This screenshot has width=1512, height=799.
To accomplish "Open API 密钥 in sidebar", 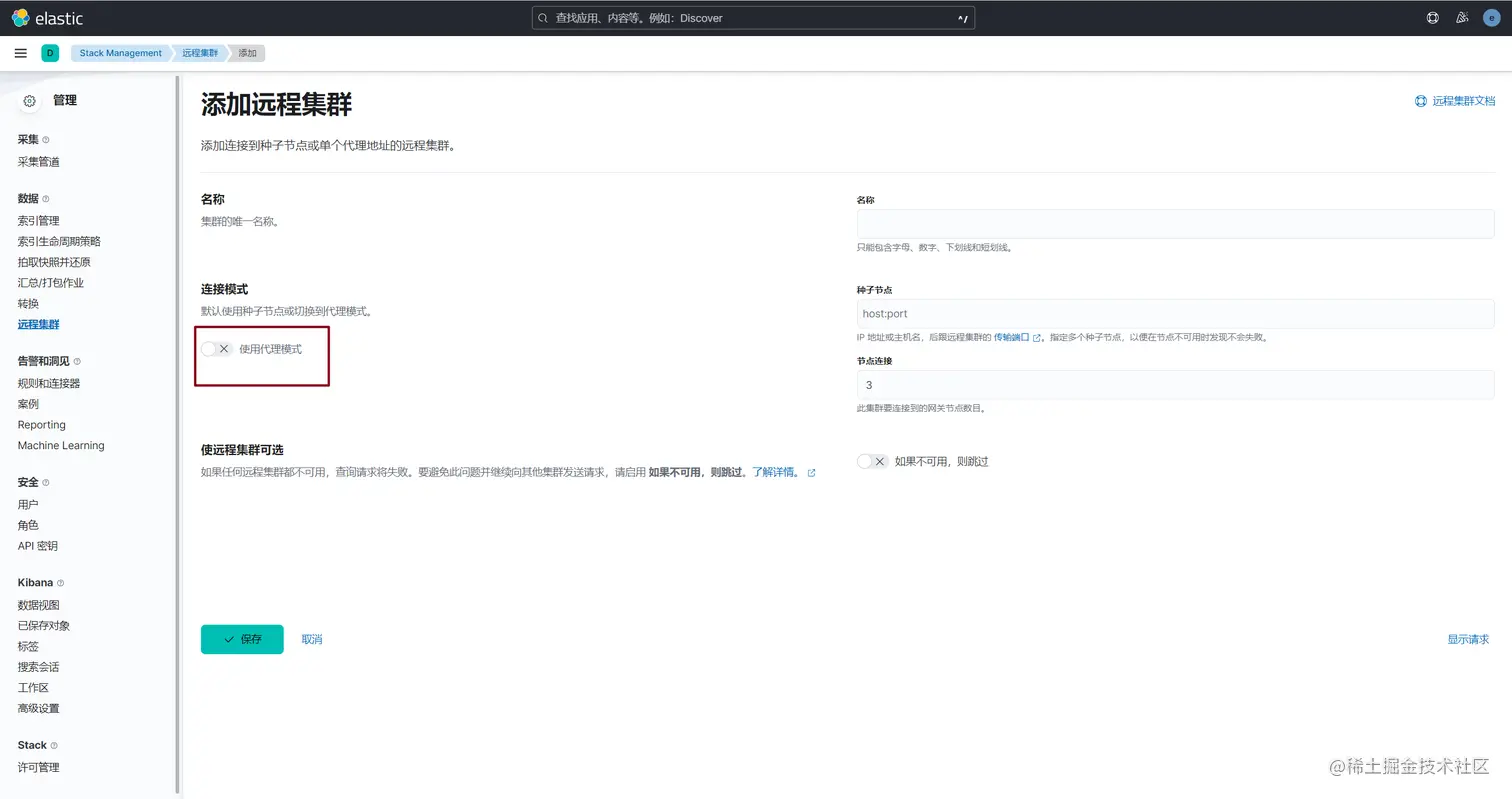I will (x=37, y=546).
